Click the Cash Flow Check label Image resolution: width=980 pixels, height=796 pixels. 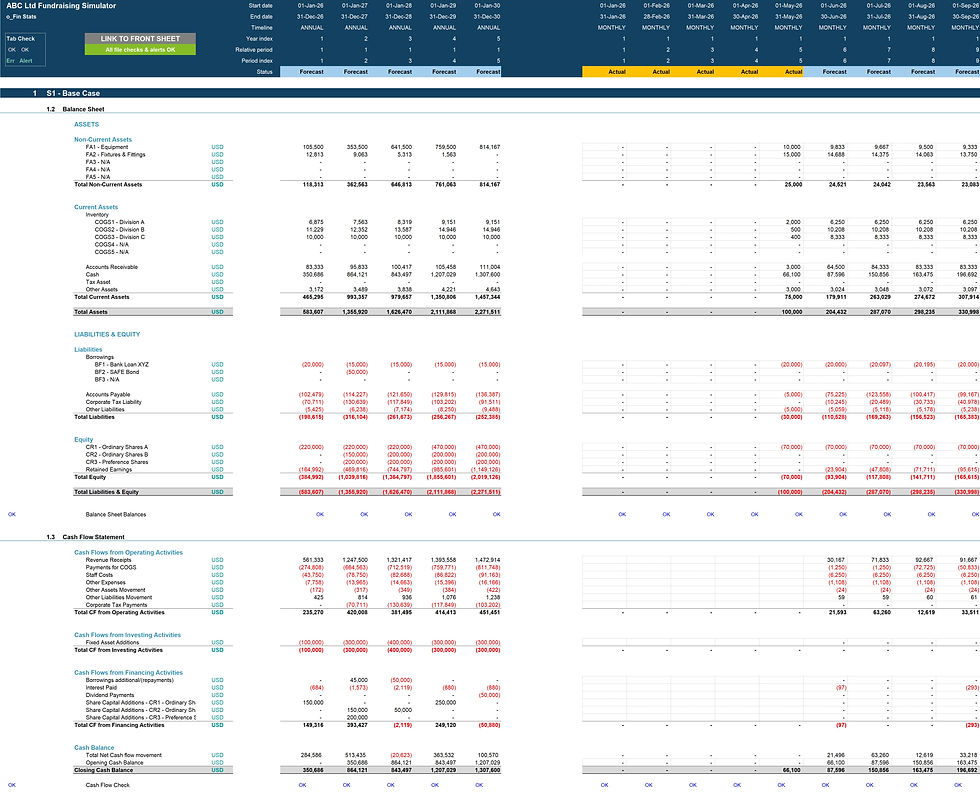click(x=108, y=785)
